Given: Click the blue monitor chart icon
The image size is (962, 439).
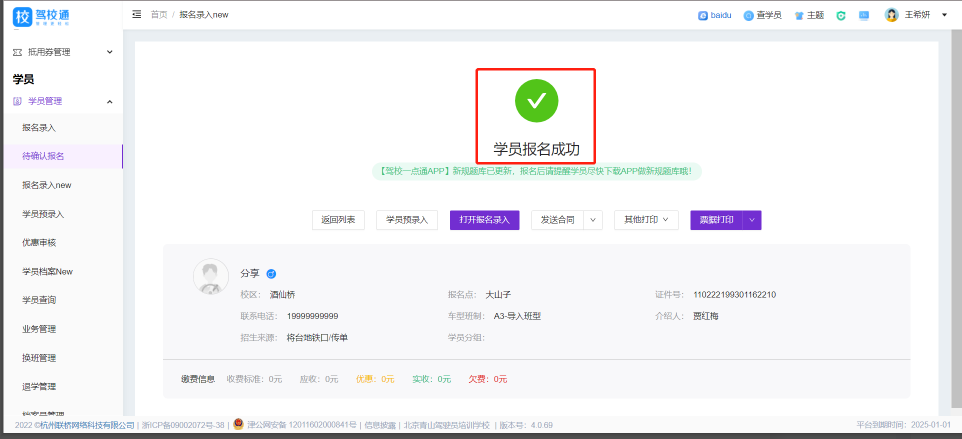Looking at the screenshot, I should [x=864, y=15].
